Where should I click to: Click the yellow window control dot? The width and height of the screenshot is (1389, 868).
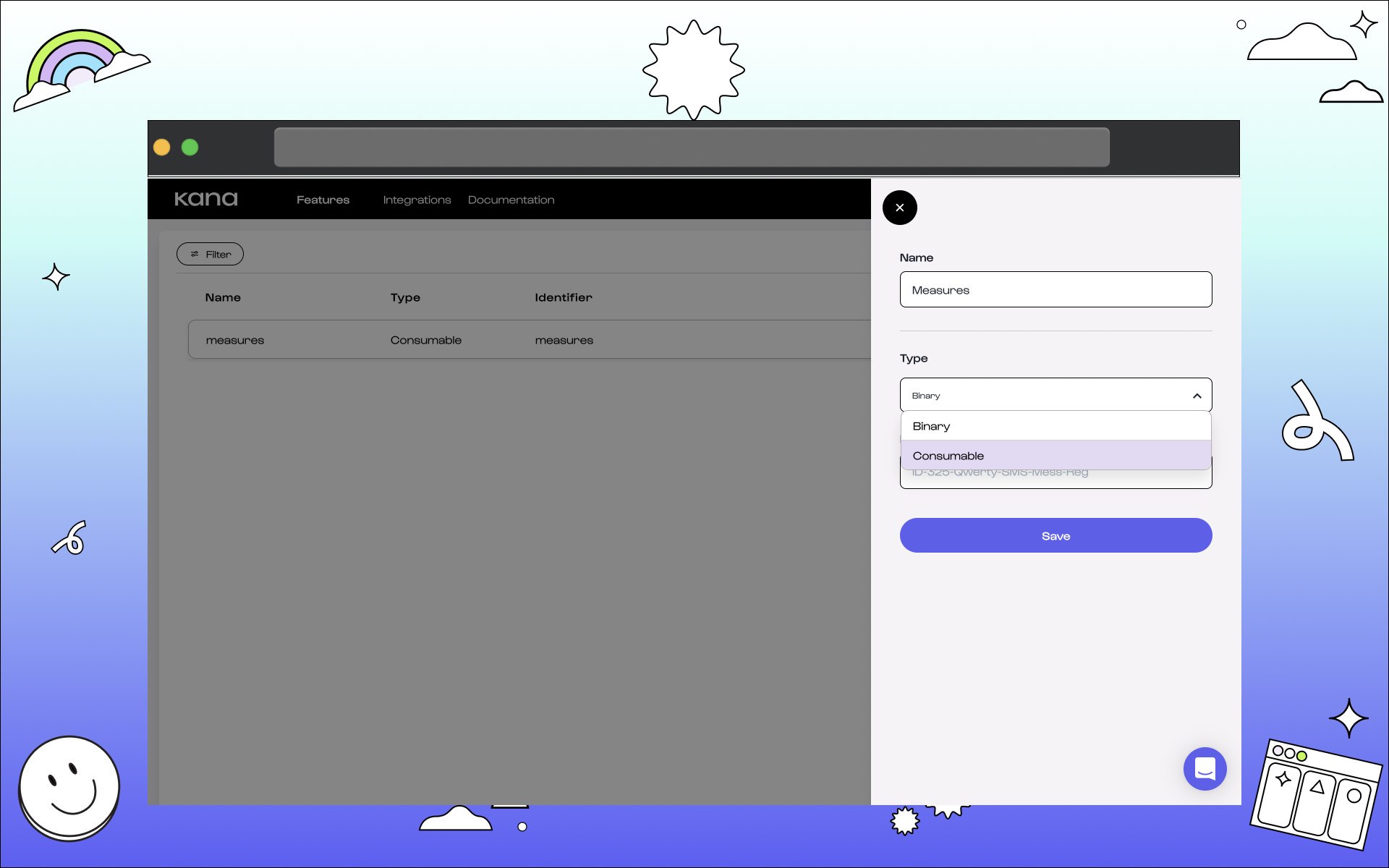162,148
